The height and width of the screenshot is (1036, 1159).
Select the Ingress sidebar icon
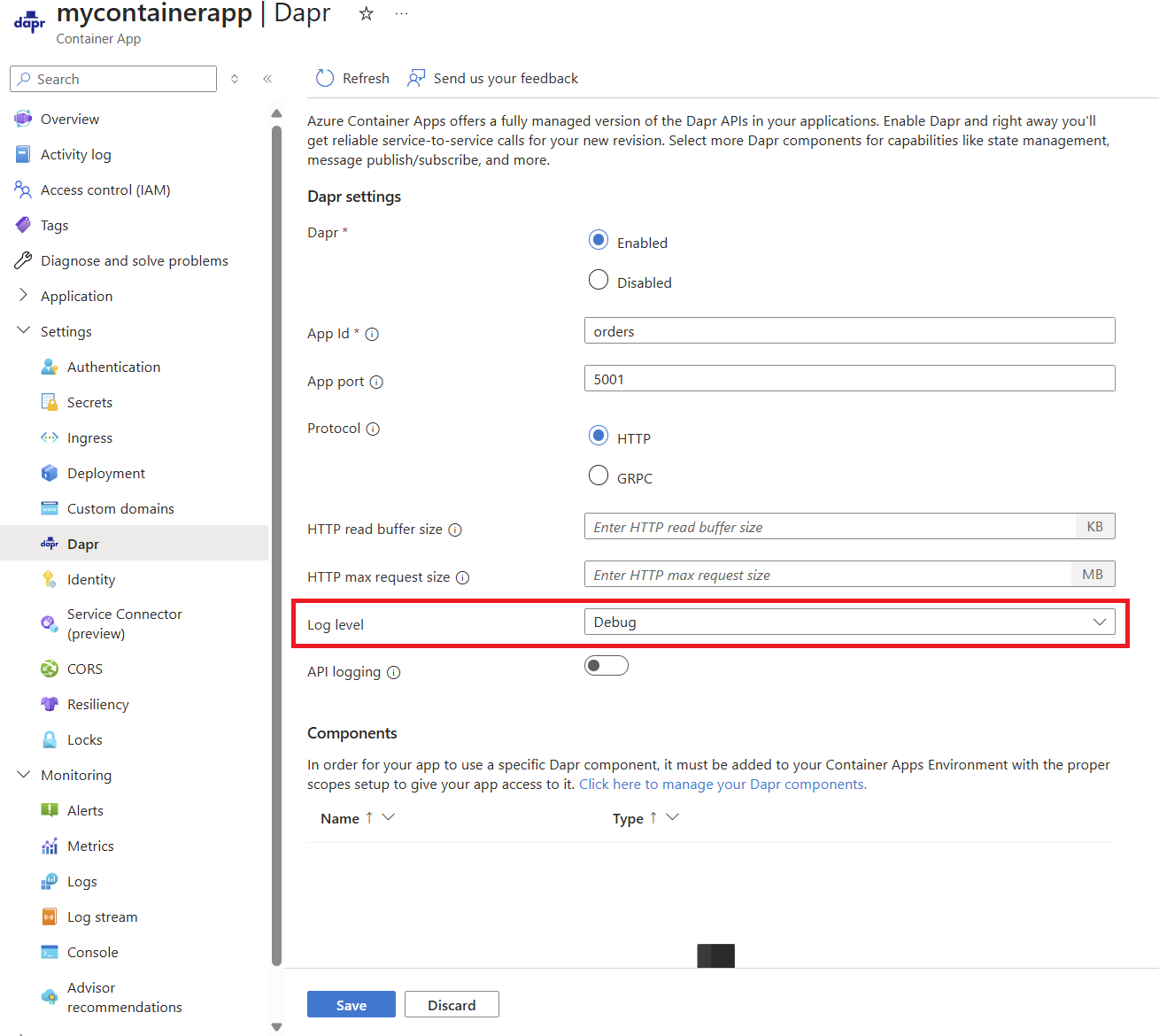[50, 437]
